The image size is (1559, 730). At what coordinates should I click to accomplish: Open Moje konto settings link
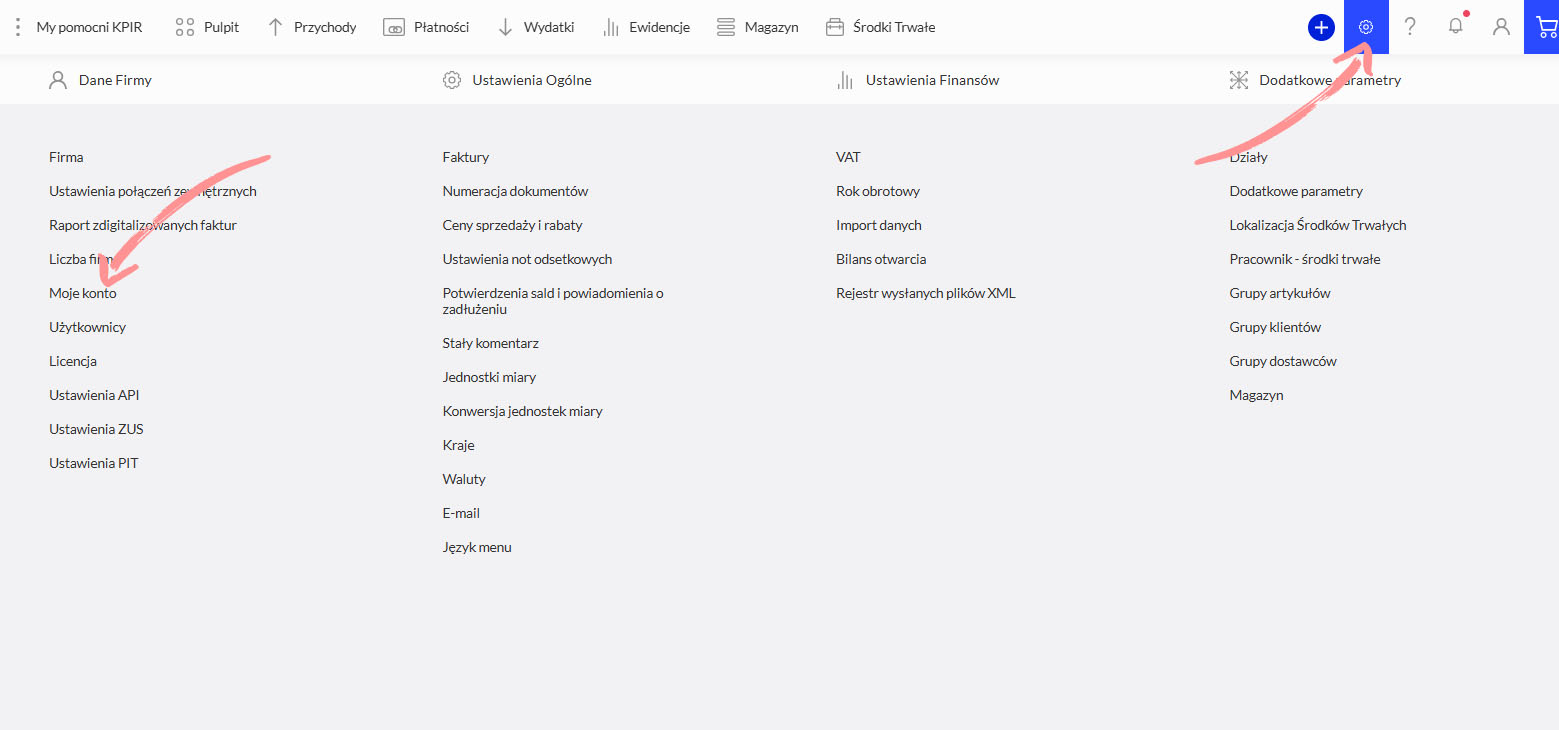82,293
